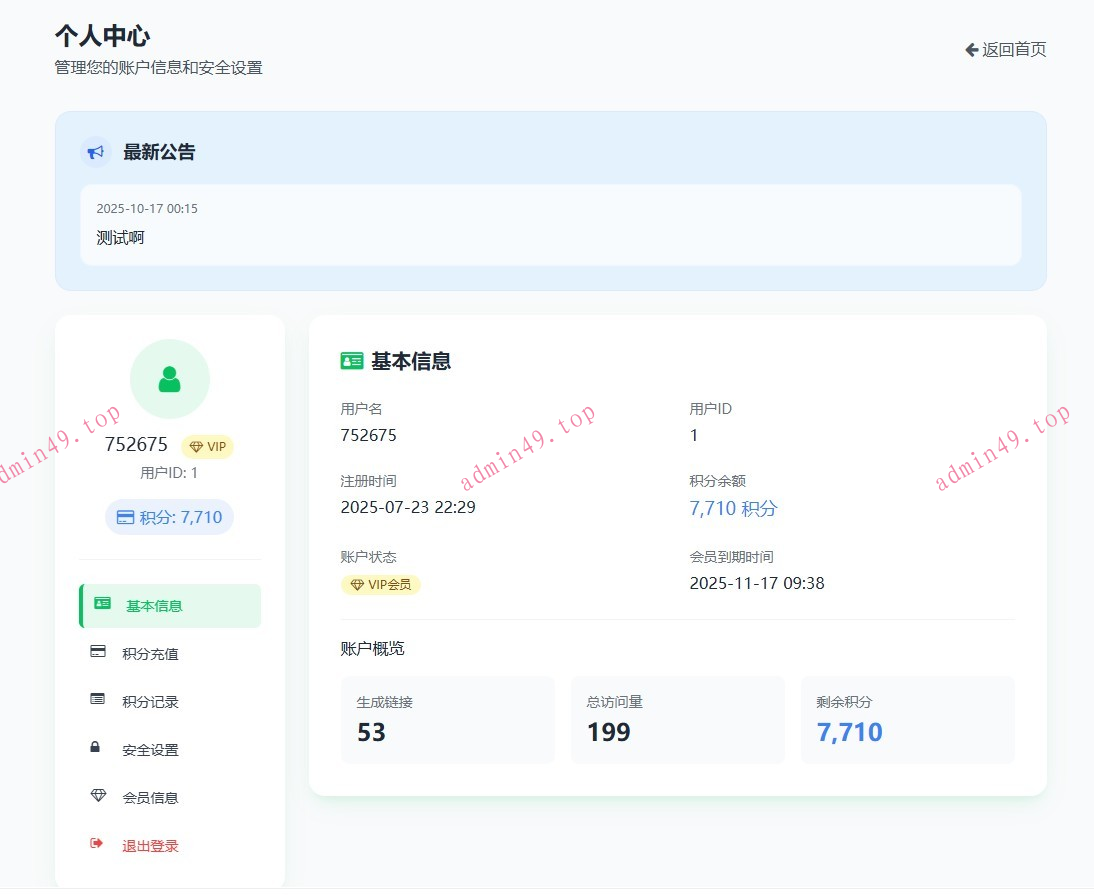Click the VIP badge beside username 752675
The height and width of the screenshot is (895, 1094).
[x=207, y=447]
